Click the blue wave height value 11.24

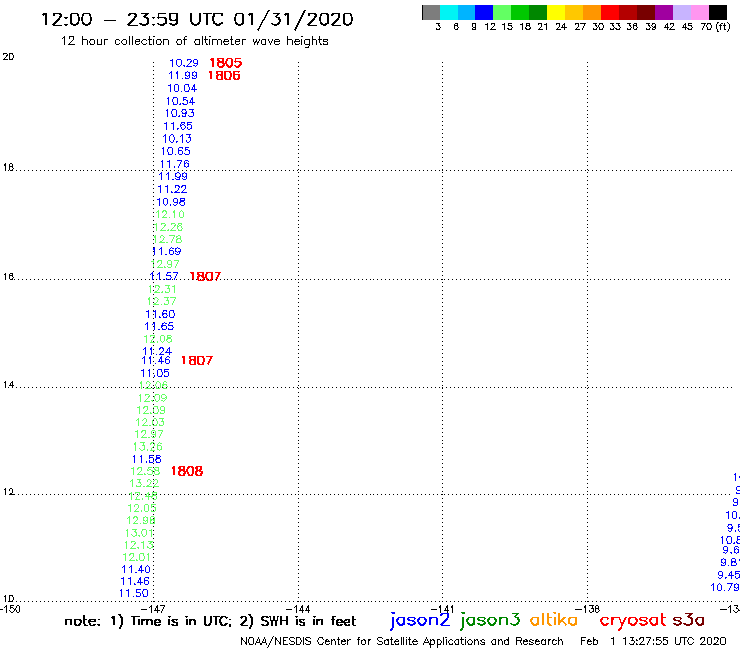(x=157, y=351)
